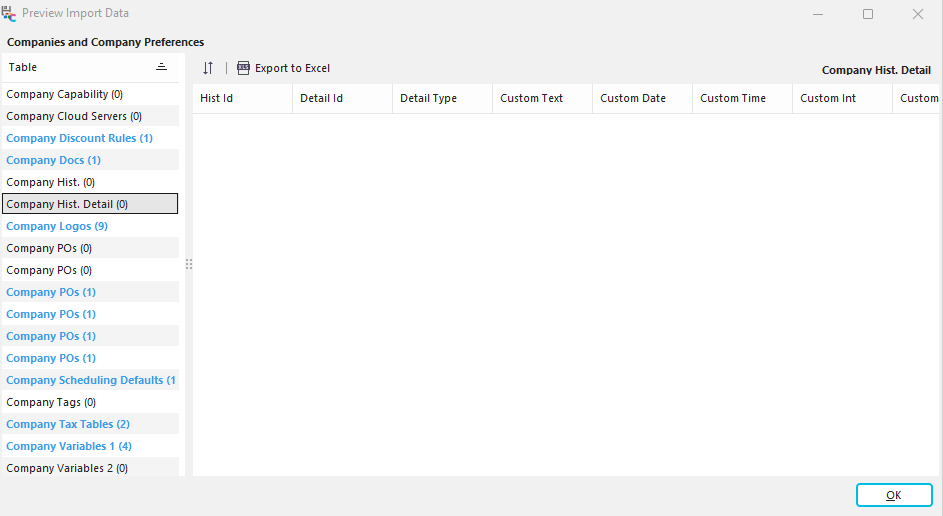Click the sort indicator in Table header
This screenshot has height=516, width=943.
click(161, 67)
